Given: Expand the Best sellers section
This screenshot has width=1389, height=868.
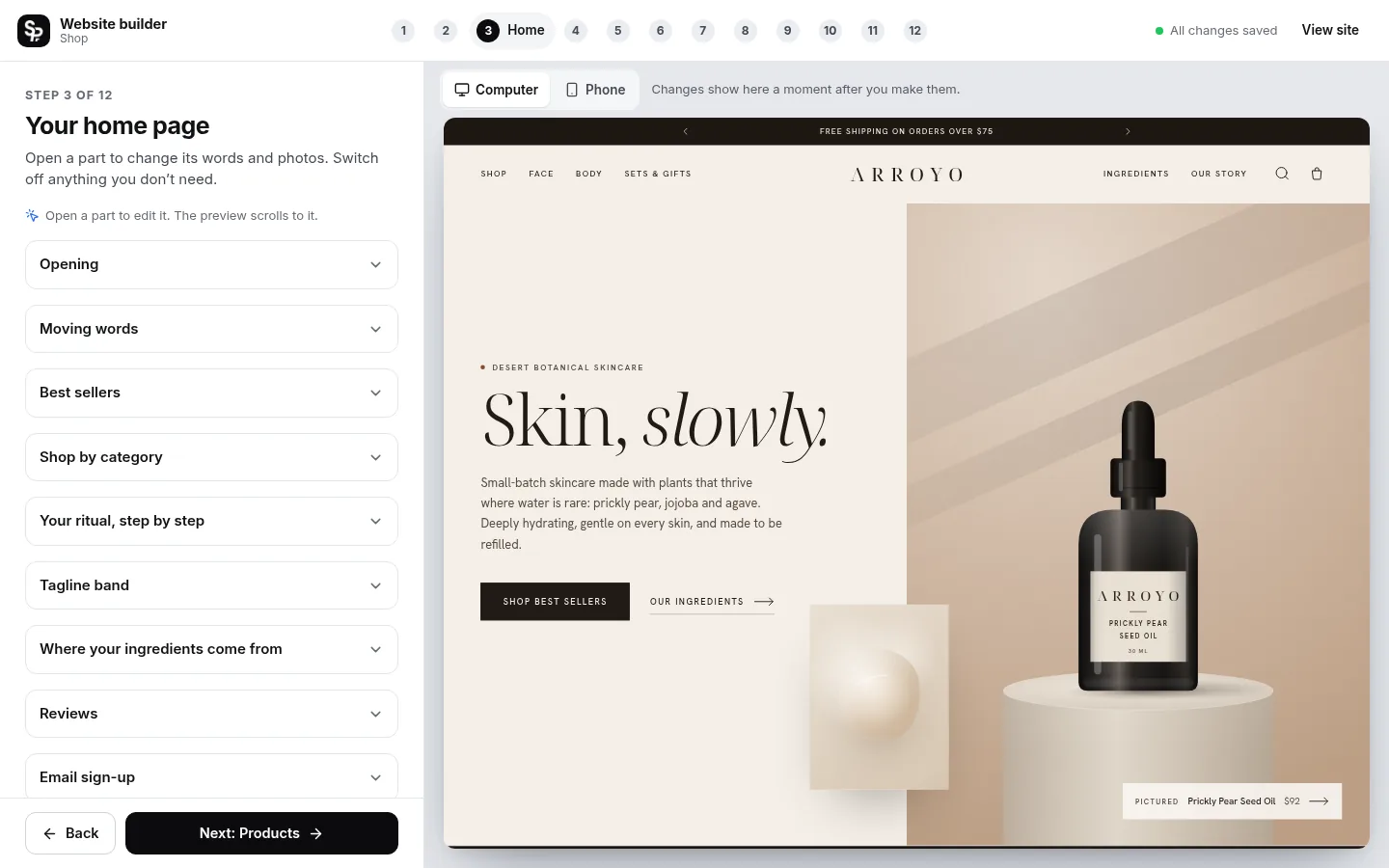Looking at the screenshot, I should 211,393.
